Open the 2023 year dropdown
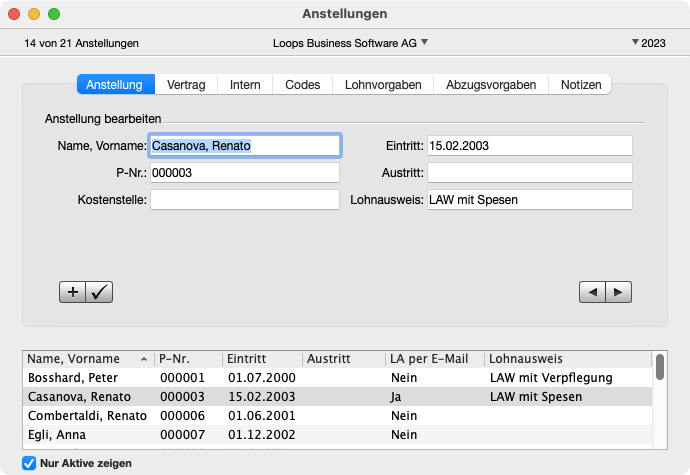 [649, 43]
